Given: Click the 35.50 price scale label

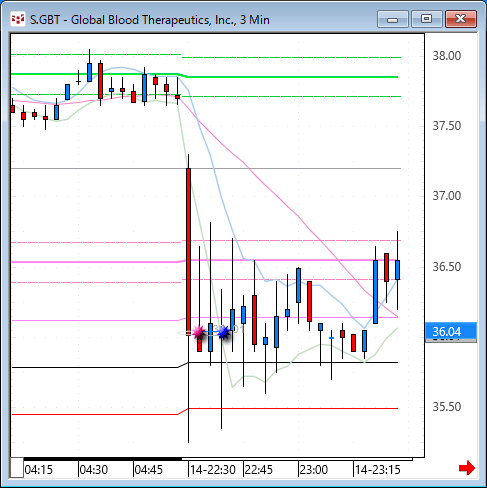Looking at the screenshot, I should (x=447, y=407).
